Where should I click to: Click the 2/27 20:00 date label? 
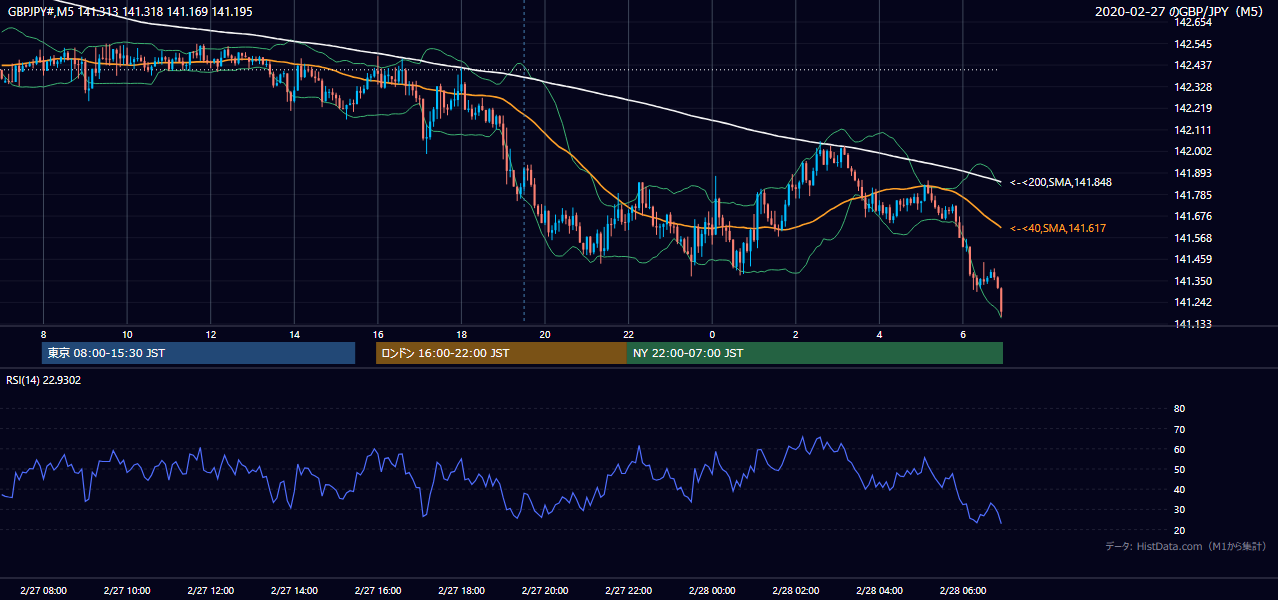point(545,591)
